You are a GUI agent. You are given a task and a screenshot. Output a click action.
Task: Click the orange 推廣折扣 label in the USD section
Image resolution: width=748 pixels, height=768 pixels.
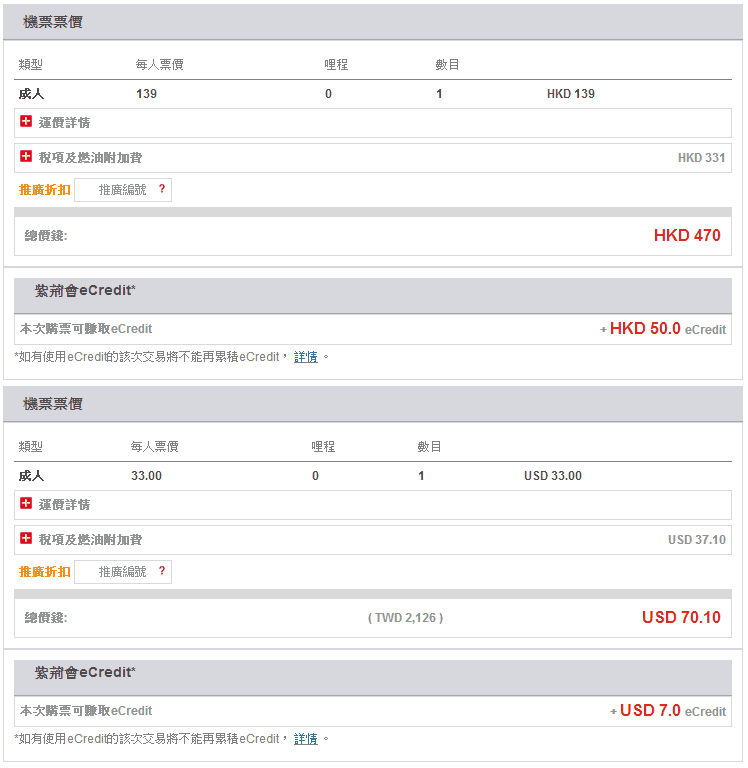[45, 572]
